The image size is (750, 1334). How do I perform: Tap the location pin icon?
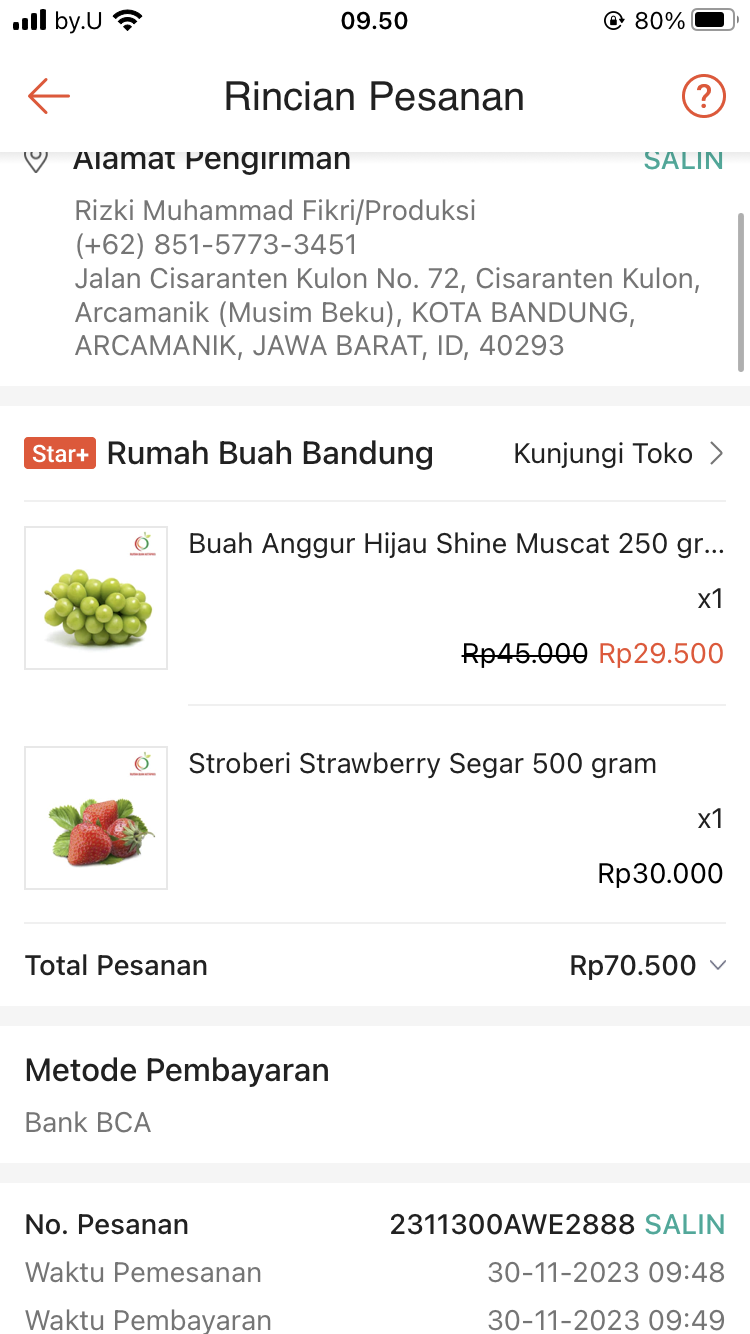tap(36, 160)
